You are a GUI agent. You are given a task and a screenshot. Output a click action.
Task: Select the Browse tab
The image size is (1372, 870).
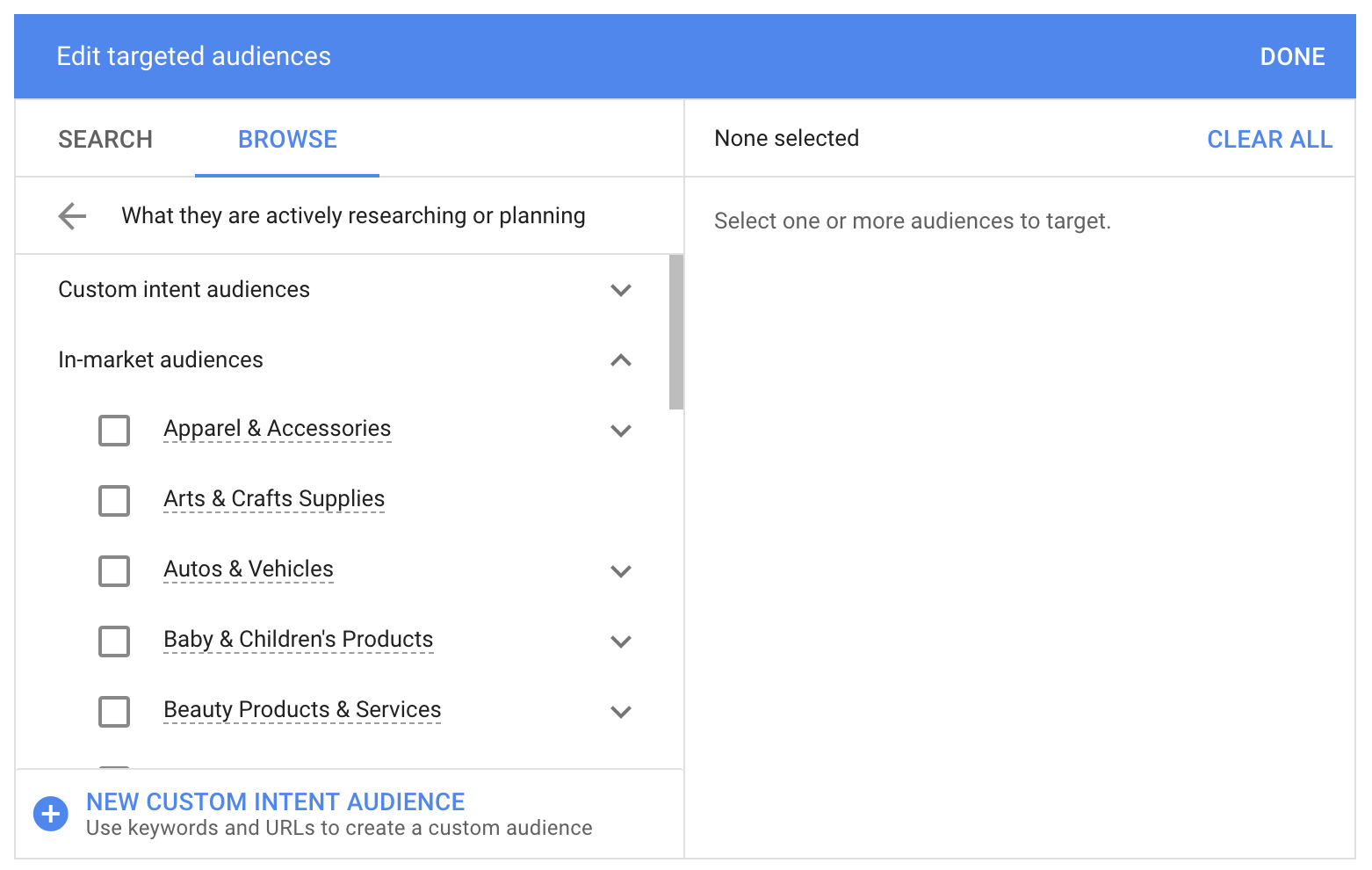[x=287, y=140]
